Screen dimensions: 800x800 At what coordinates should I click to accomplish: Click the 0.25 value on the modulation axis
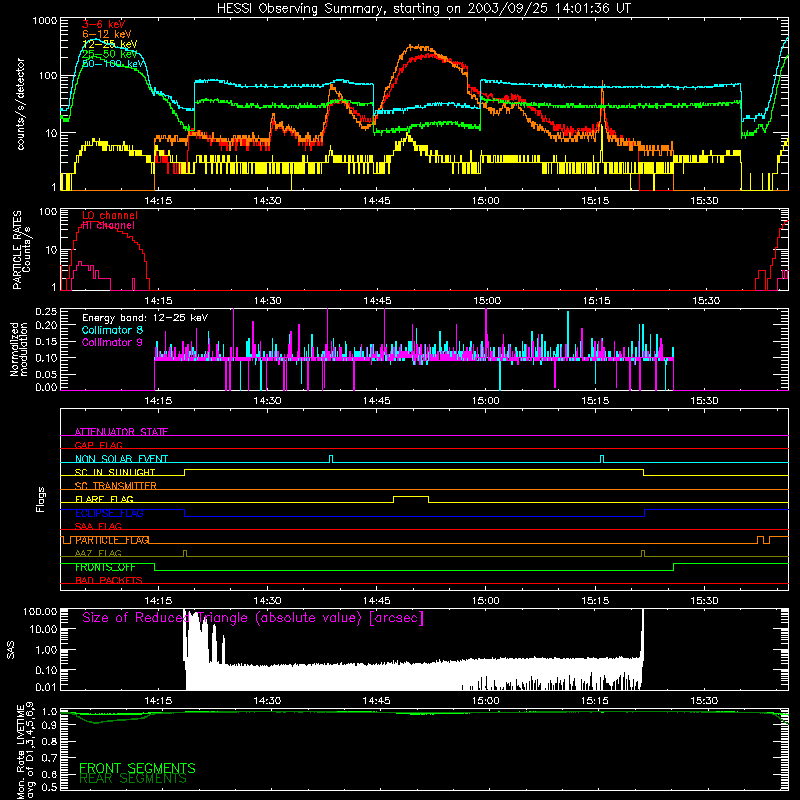click(x=46, y=311)
